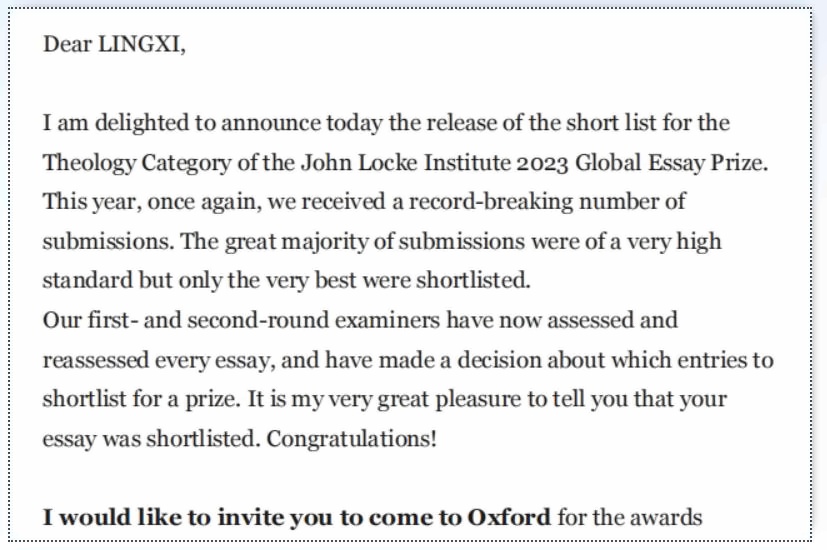Click 'John Locke Institute' in the text
This screenshot has width=827, height=550.
point(406,162)
